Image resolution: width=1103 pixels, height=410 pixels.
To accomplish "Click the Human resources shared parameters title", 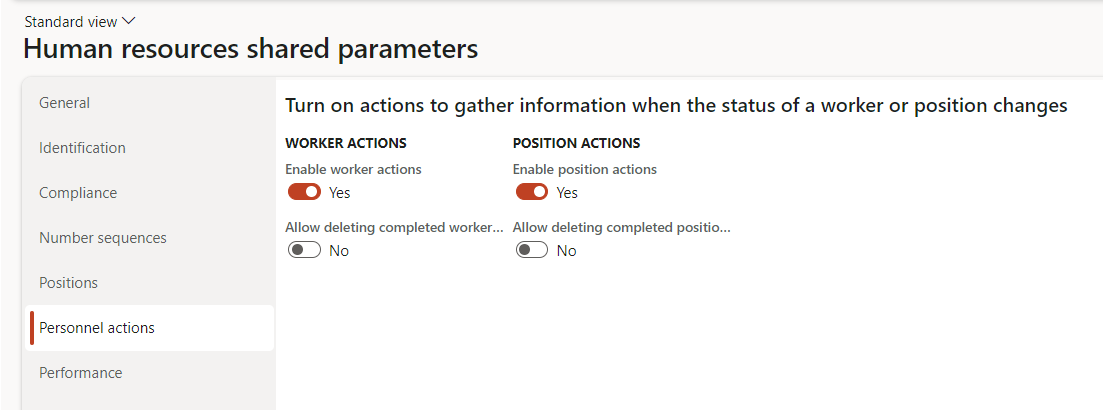I will pyautogui.click(x=251, y=49).
